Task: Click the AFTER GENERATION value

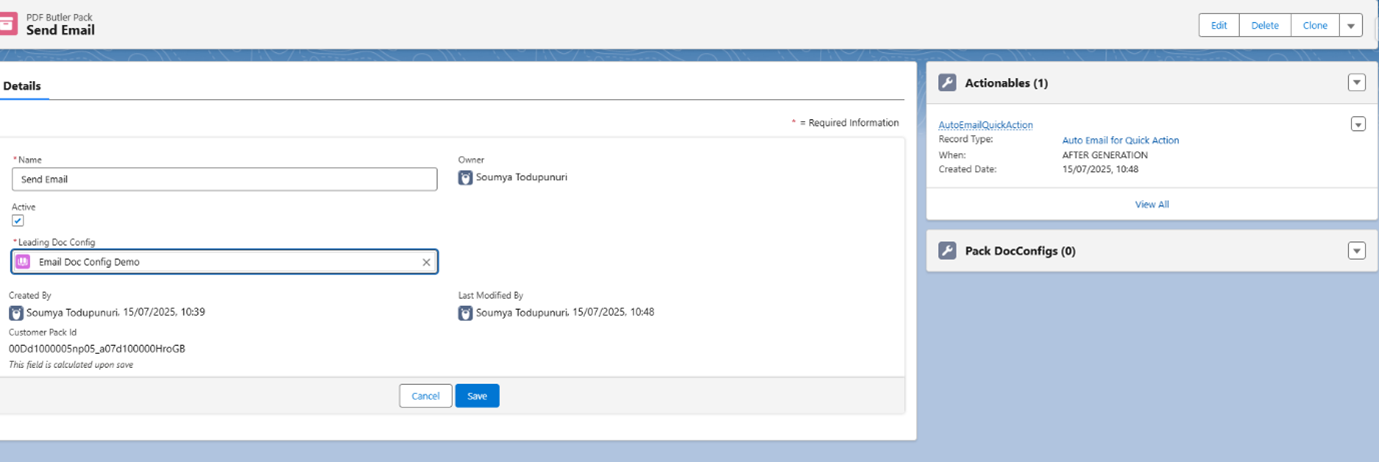Action: click(x=1105, y=155)
